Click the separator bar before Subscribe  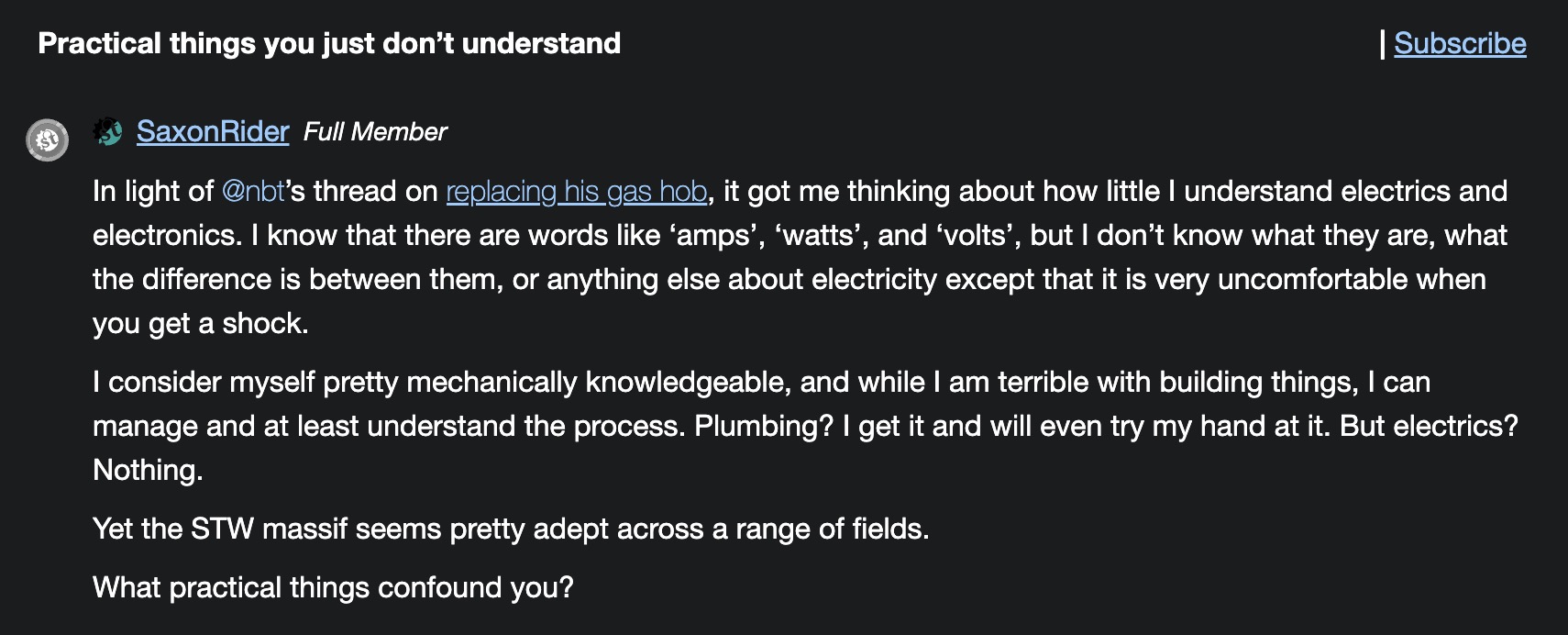(x=1382, y=43)
